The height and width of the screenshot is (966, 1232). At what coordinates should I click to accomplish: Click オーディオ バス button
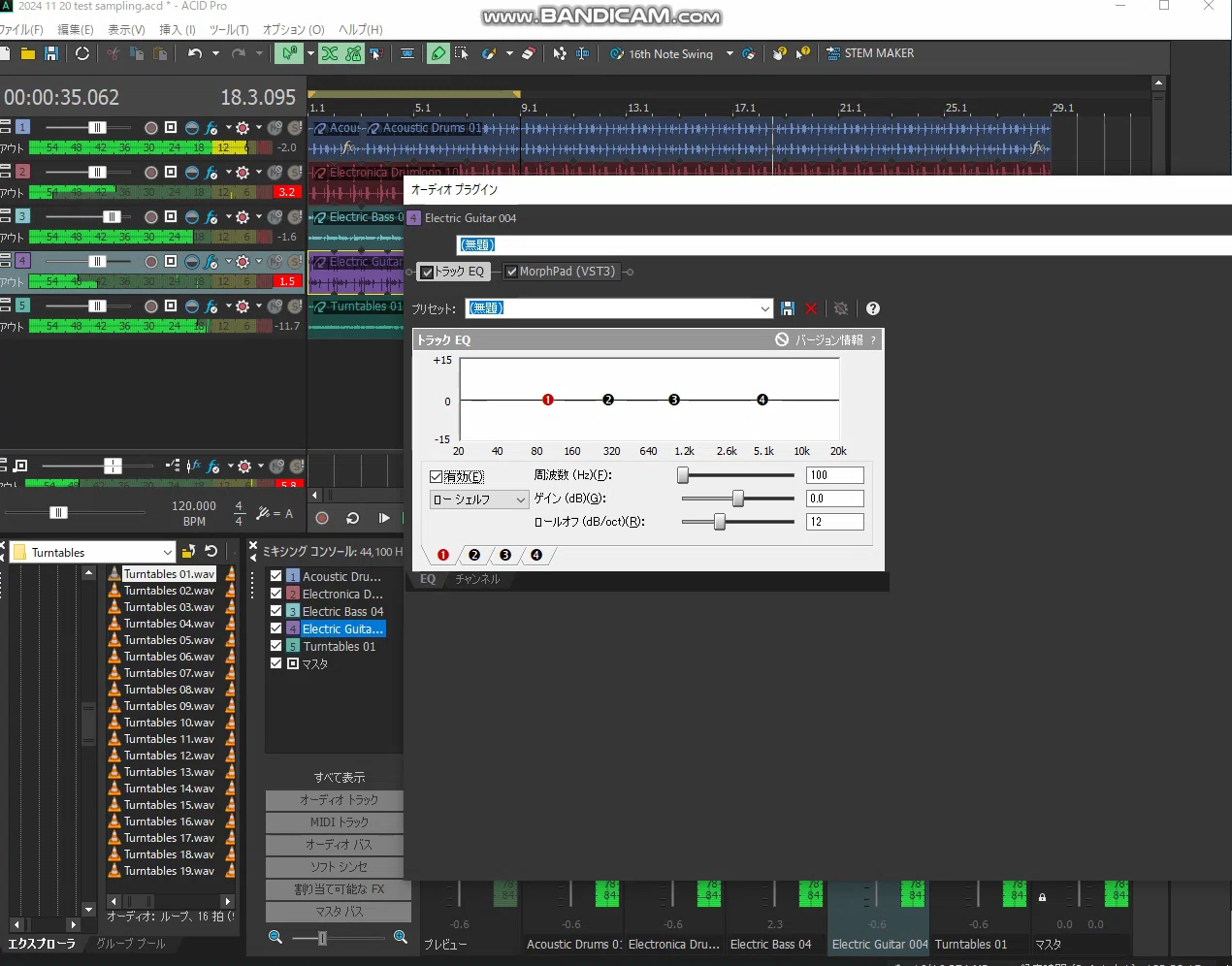click(339, 844)
